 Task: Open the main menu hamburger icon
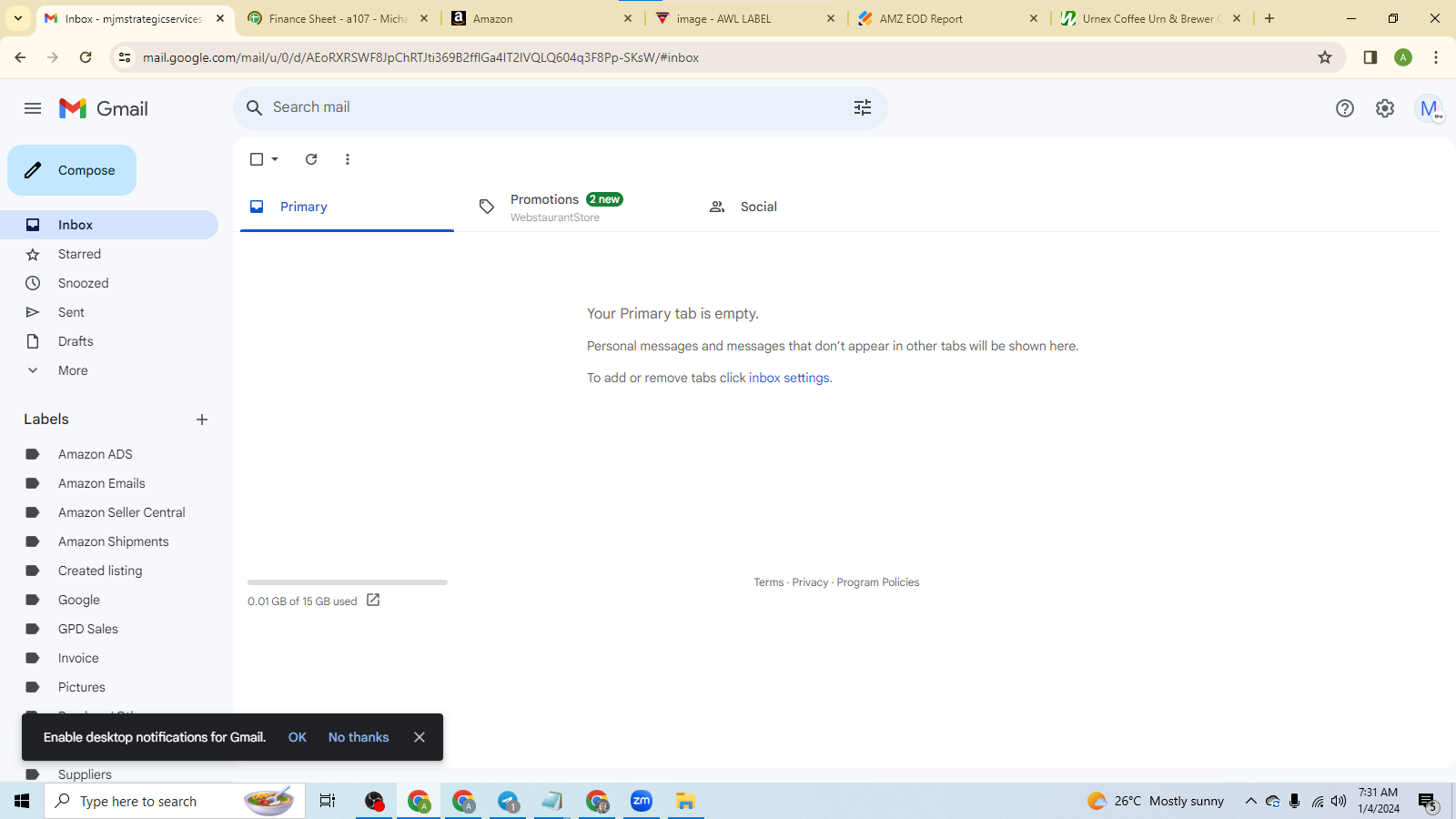coord(33,108)
